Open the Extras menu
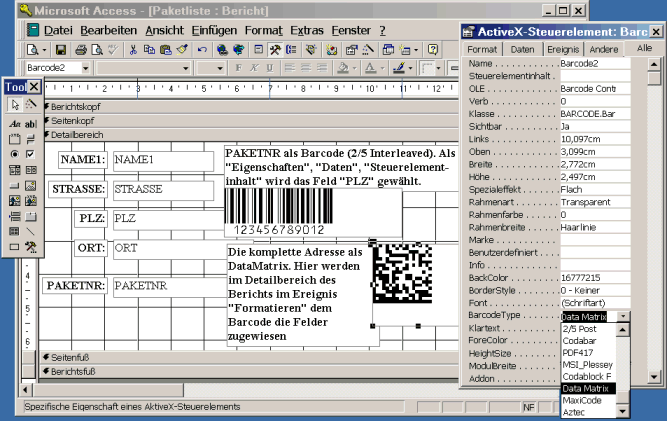The image size is (667, 421). point(307,31)
